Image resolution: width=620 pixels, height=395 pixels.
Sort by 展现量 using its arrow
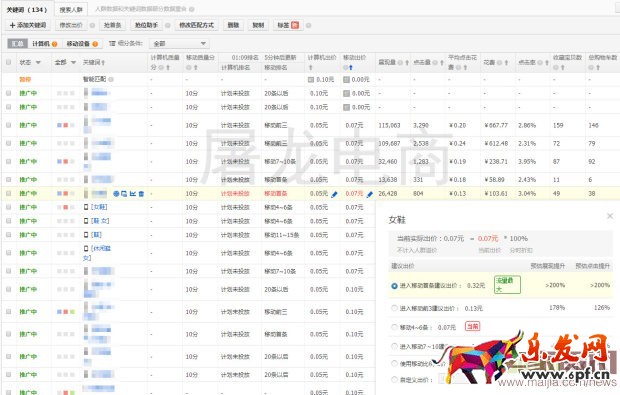click(x=407, y=62)
